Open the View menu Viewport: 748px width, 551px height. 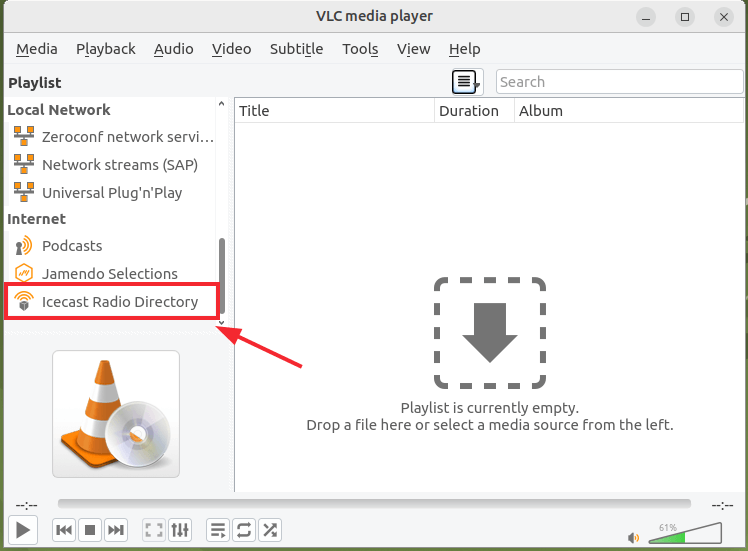point(414,49)
